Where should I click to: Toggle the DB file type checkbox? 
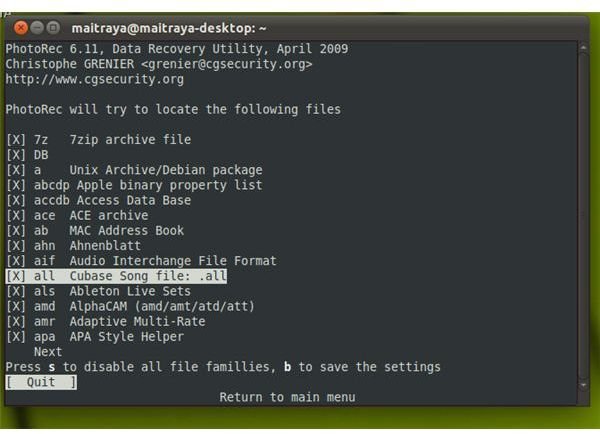point(16,155)
